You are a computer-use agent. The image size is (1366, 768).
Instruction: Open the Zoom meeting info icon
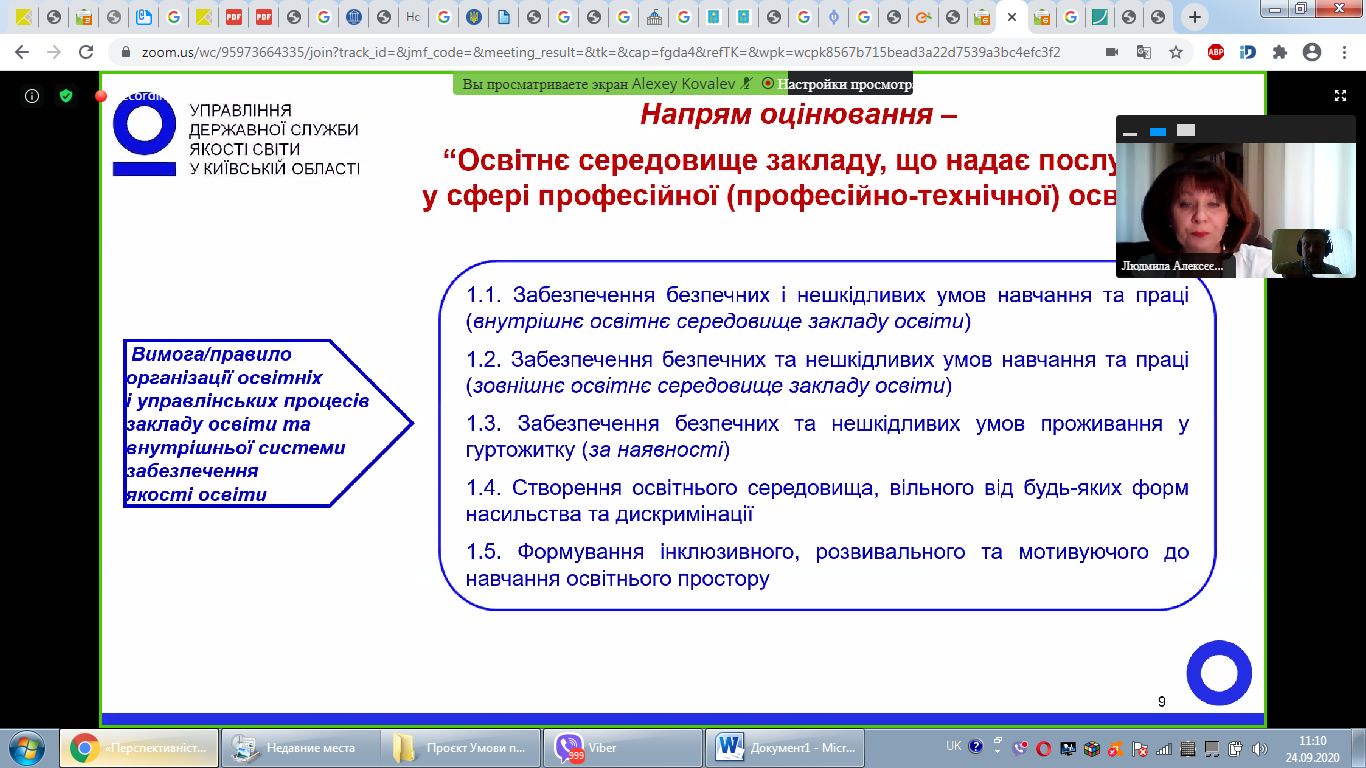[32, 96]
